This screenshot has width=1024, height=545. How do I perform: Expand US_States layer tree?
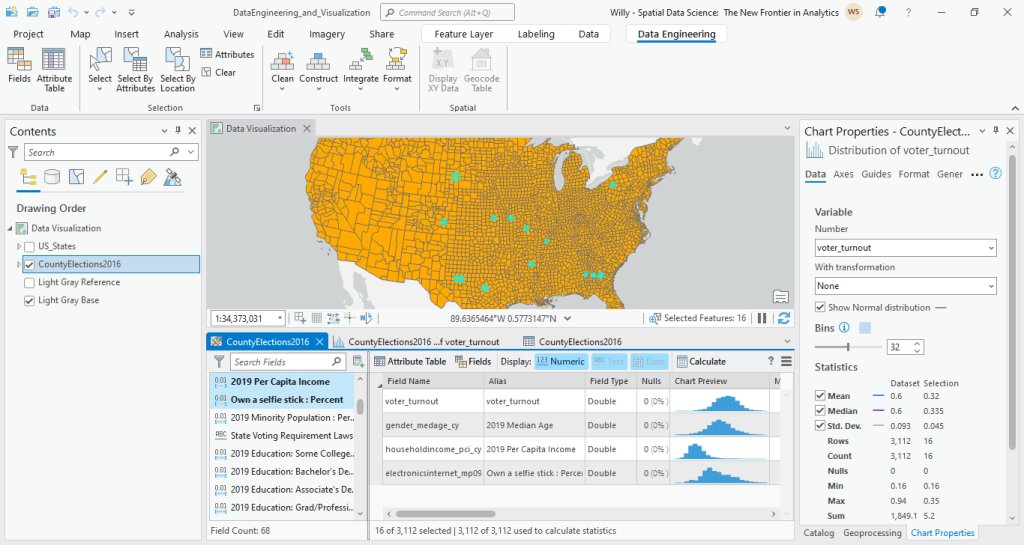coord(19,247)
